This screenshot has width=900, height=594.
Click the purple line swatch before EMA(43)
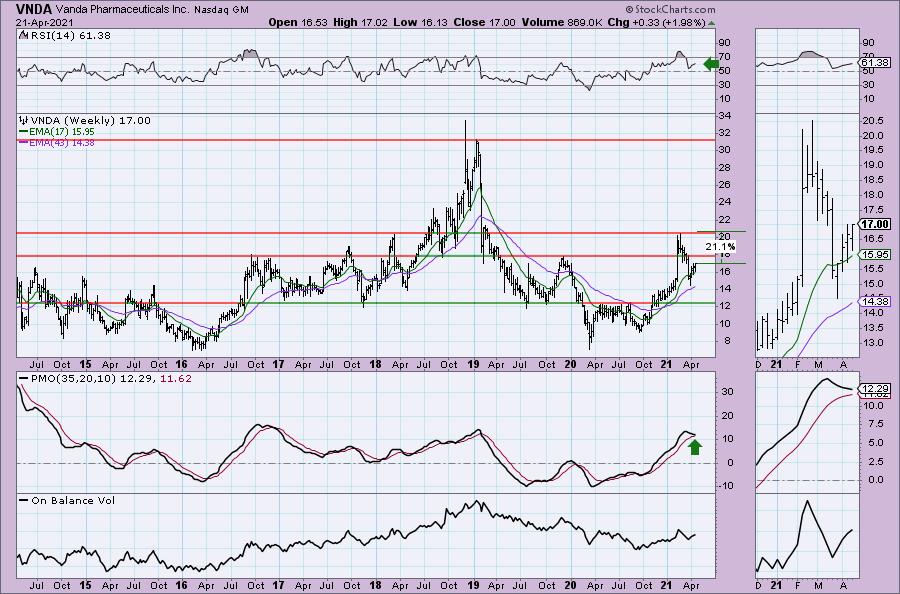(24, 142)
